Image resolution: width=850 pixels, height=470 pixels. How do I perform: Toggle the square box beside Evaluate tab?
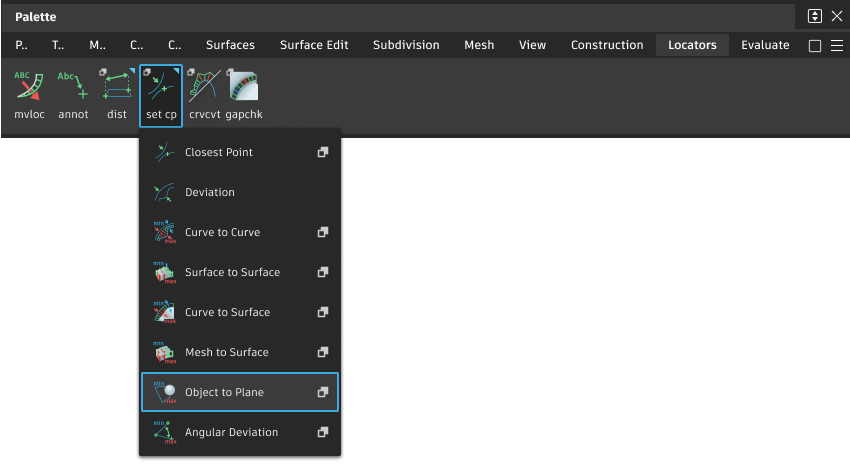tap(815, 45)
